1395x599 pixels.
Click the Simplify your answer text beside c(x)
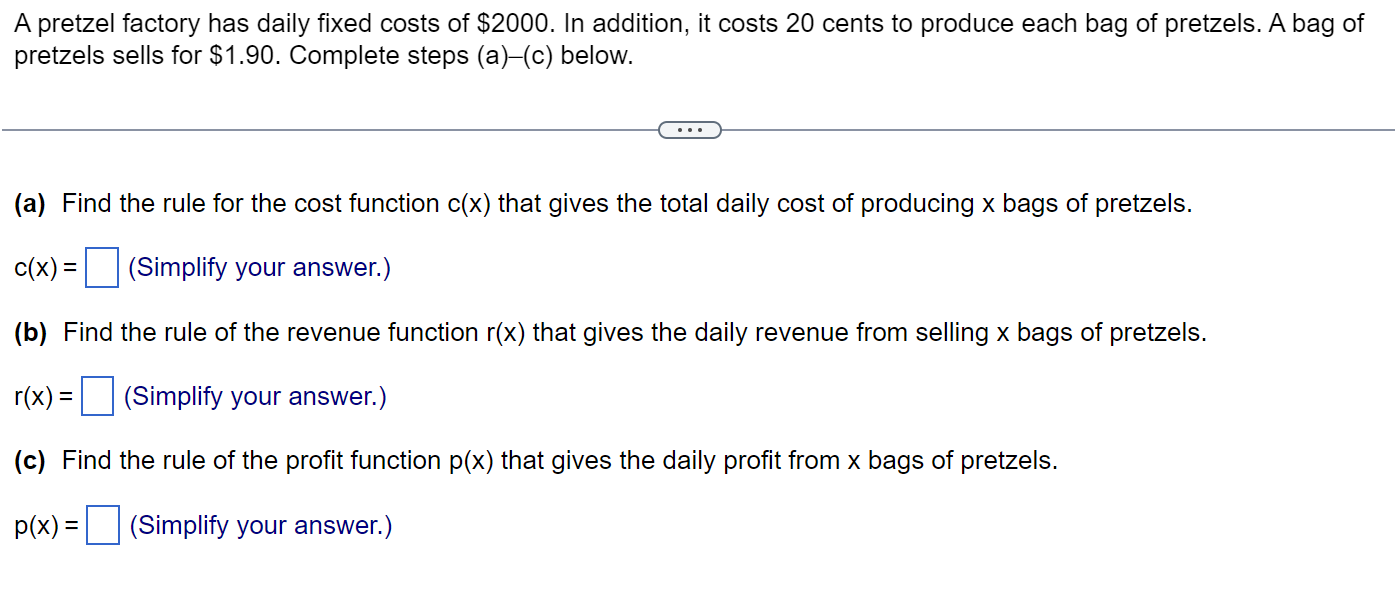[258, 267]
